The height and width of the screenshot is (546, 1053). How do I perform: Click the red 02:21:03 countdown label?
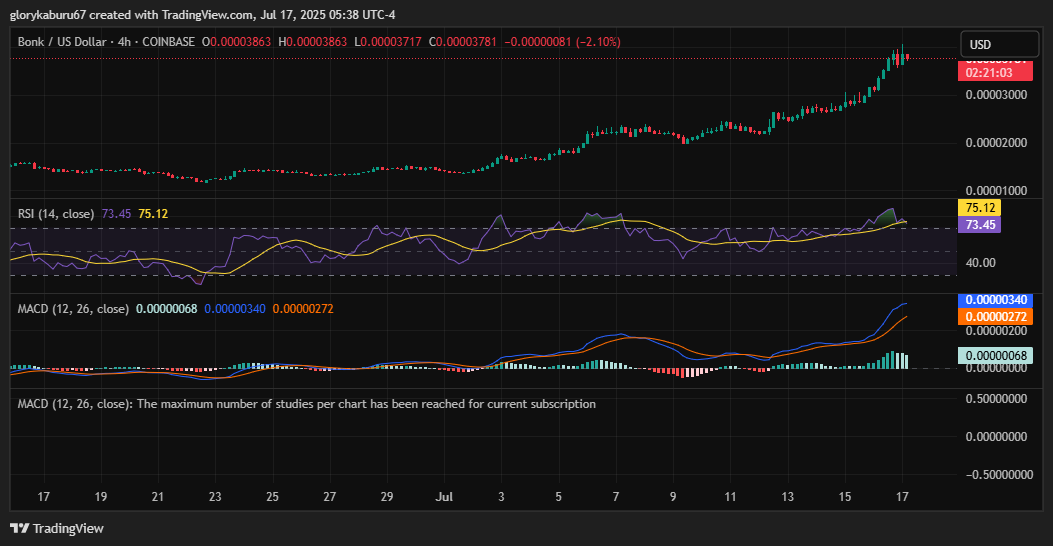(x=988, y=73)
